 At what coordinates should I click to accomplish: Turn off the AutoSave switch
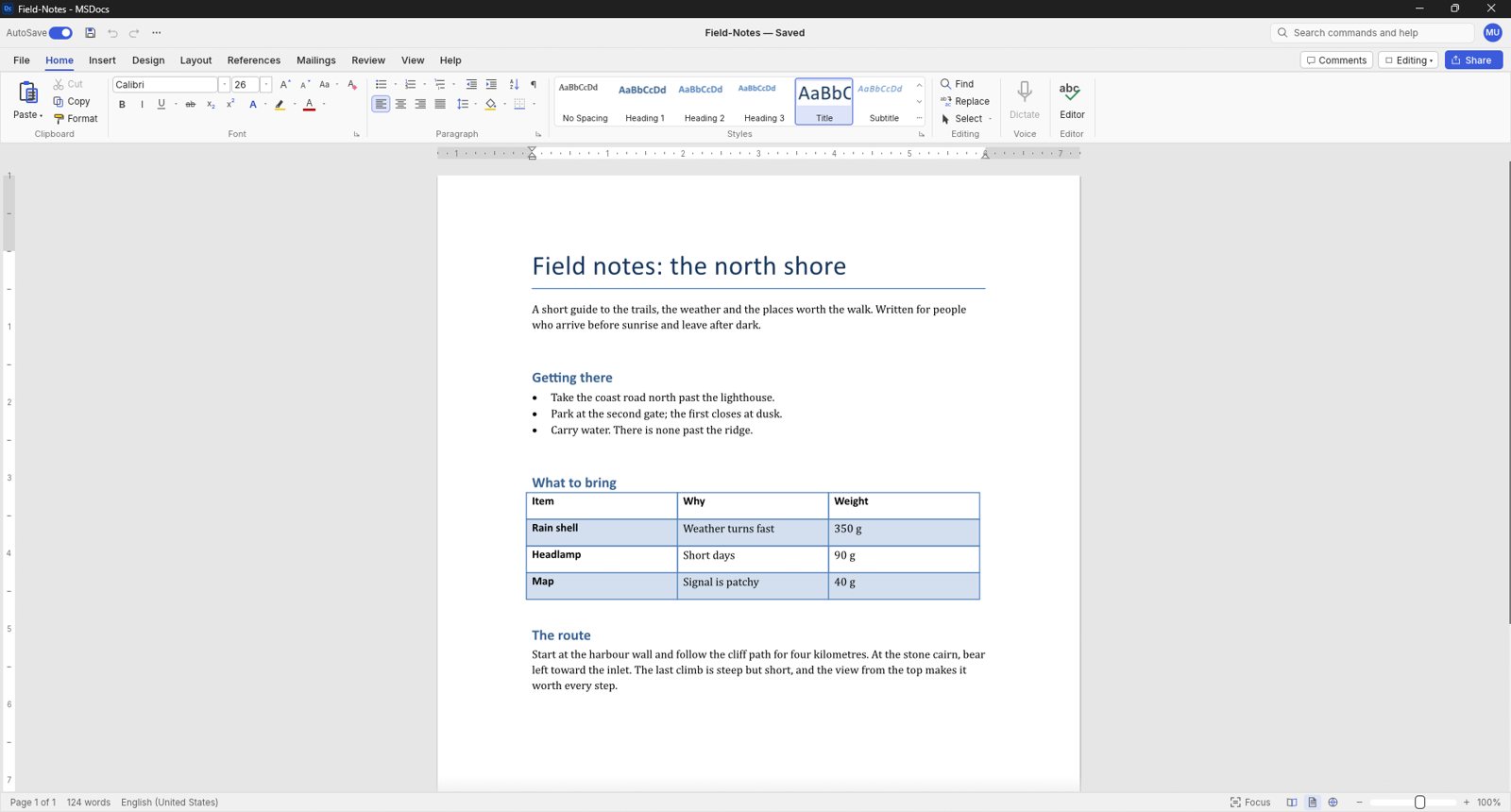tap(60, 33)
